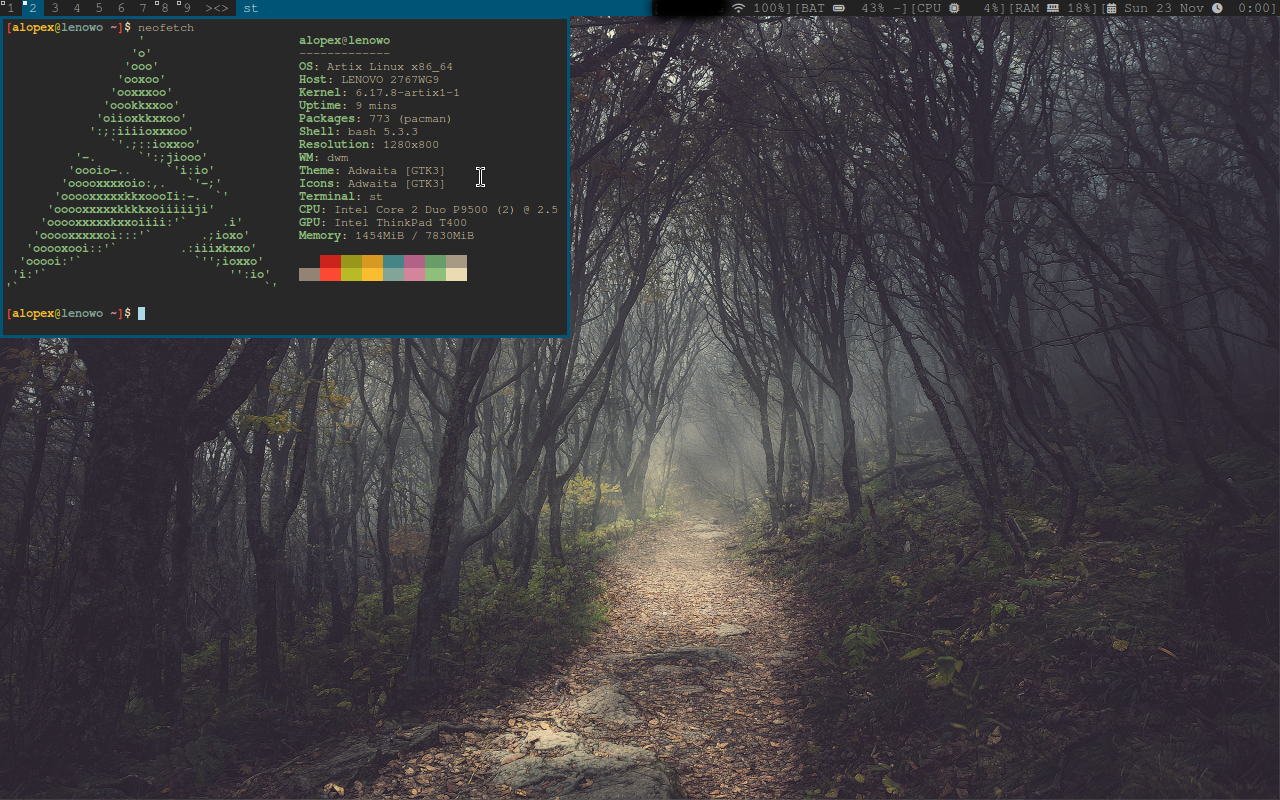The image size is (1280, 800).
Task: Click the Artix ASCII logo in the terminal
Action: 141,164
